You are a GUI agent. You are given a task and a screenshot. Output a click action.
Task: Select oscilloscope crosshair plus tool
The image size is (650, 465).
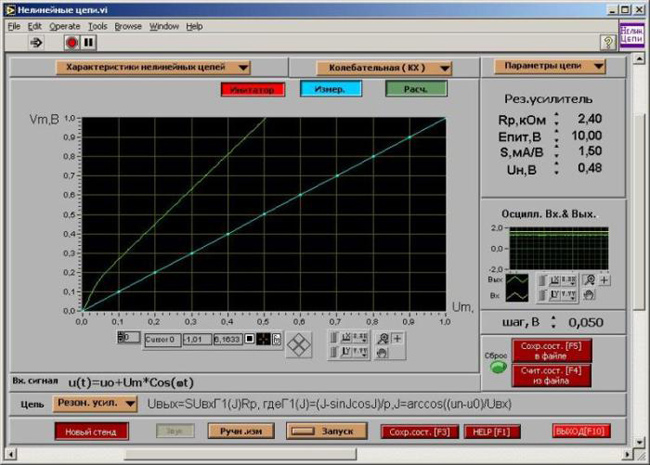tap(604, 281)
